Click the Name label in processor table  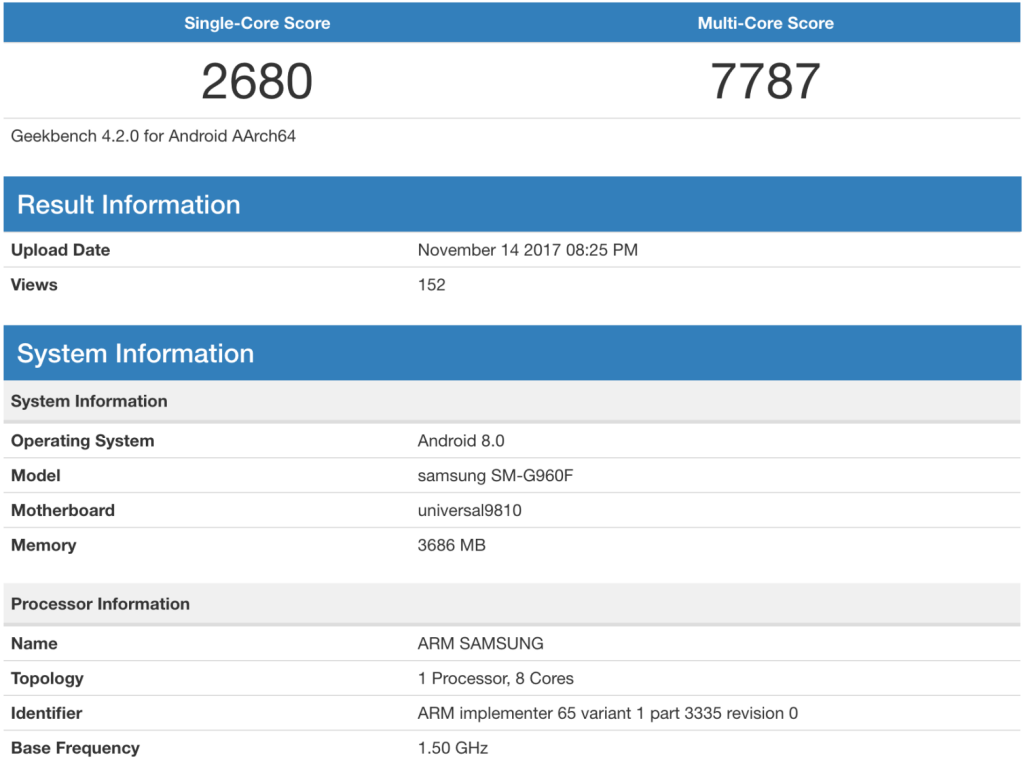(x=34, y=644)
